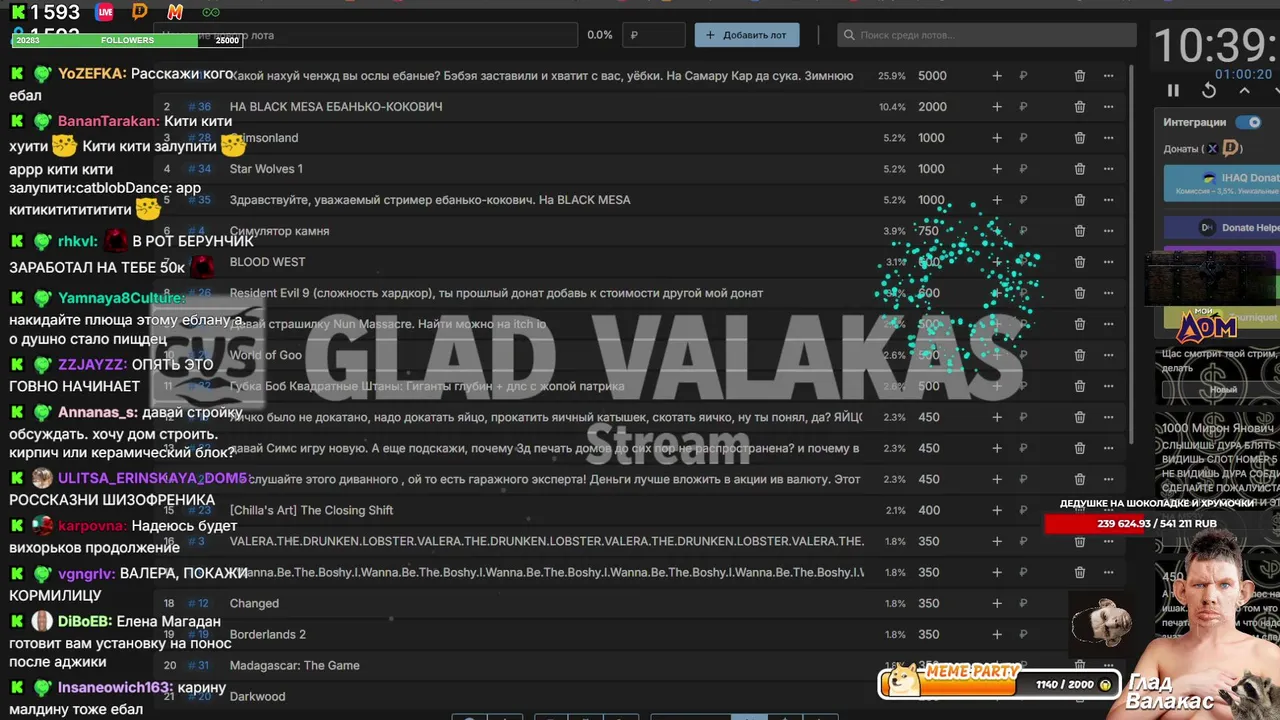
Task: Add amount to the Borderlands 2 lot
Action: pyautogui.click(x=997, y=634)
